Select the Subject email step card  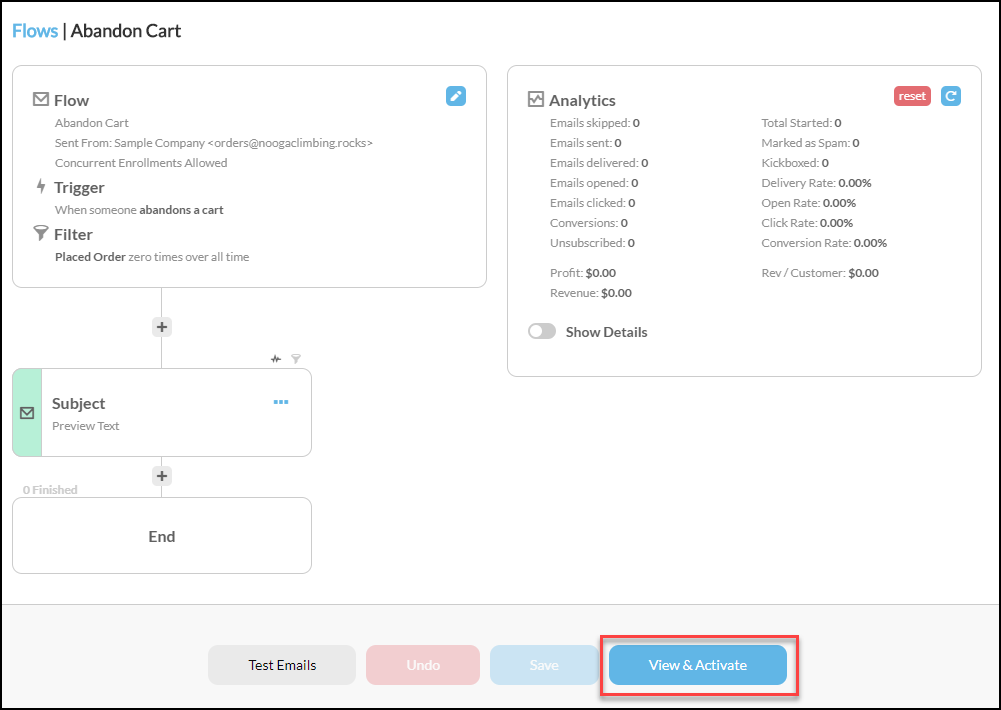coord(162,412)
